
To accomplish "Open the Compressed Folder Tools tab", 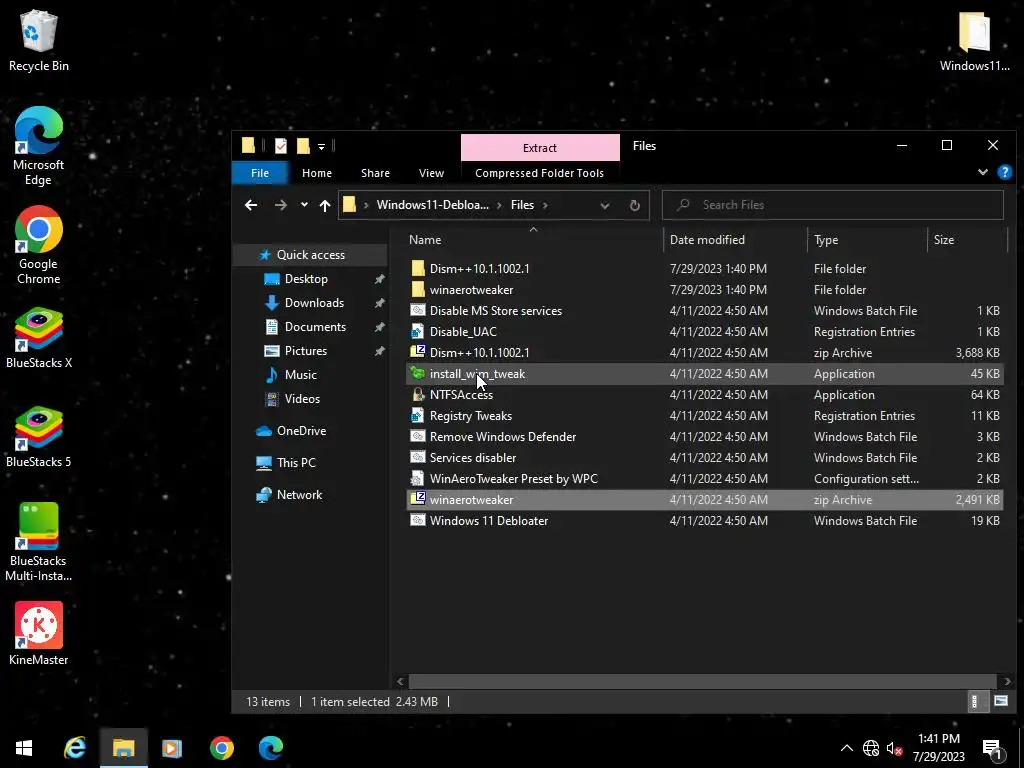I will coord(539,173).
